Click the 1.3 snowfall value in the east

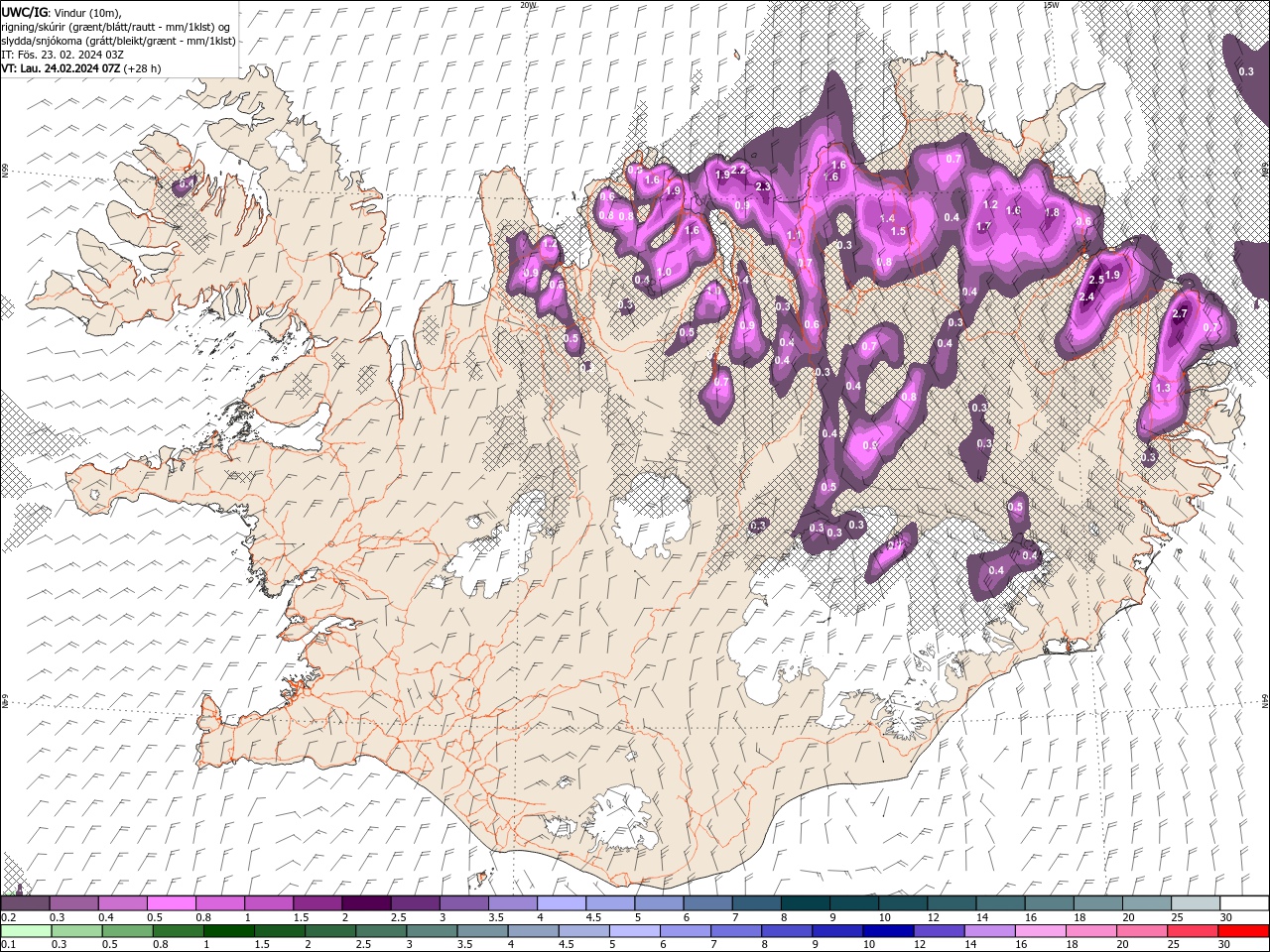coord(1164,388)
